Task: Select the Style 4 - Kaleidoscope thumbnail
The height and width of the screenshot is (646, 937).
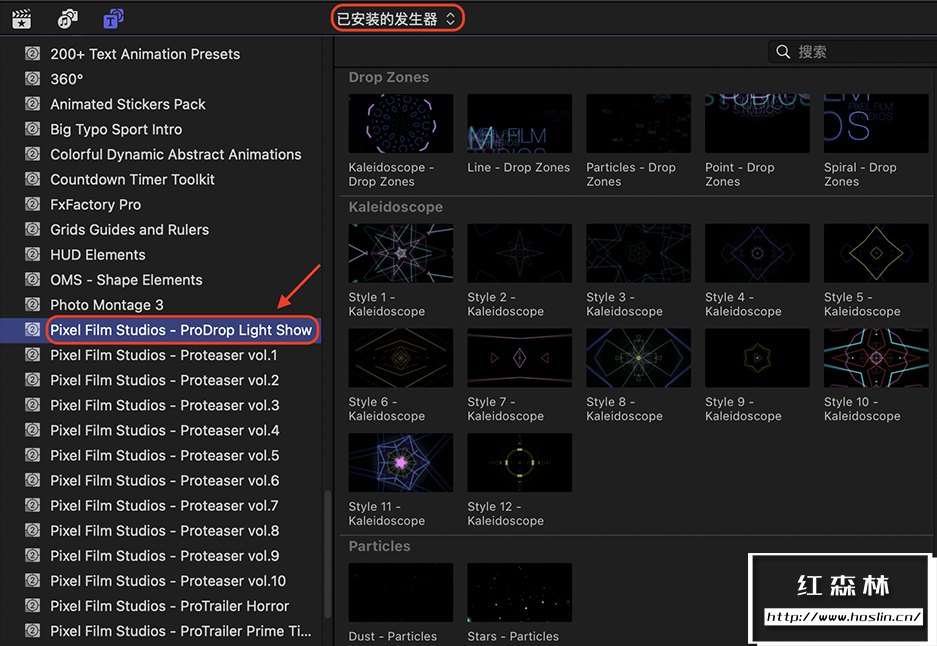Action: (x=757, y=253)
